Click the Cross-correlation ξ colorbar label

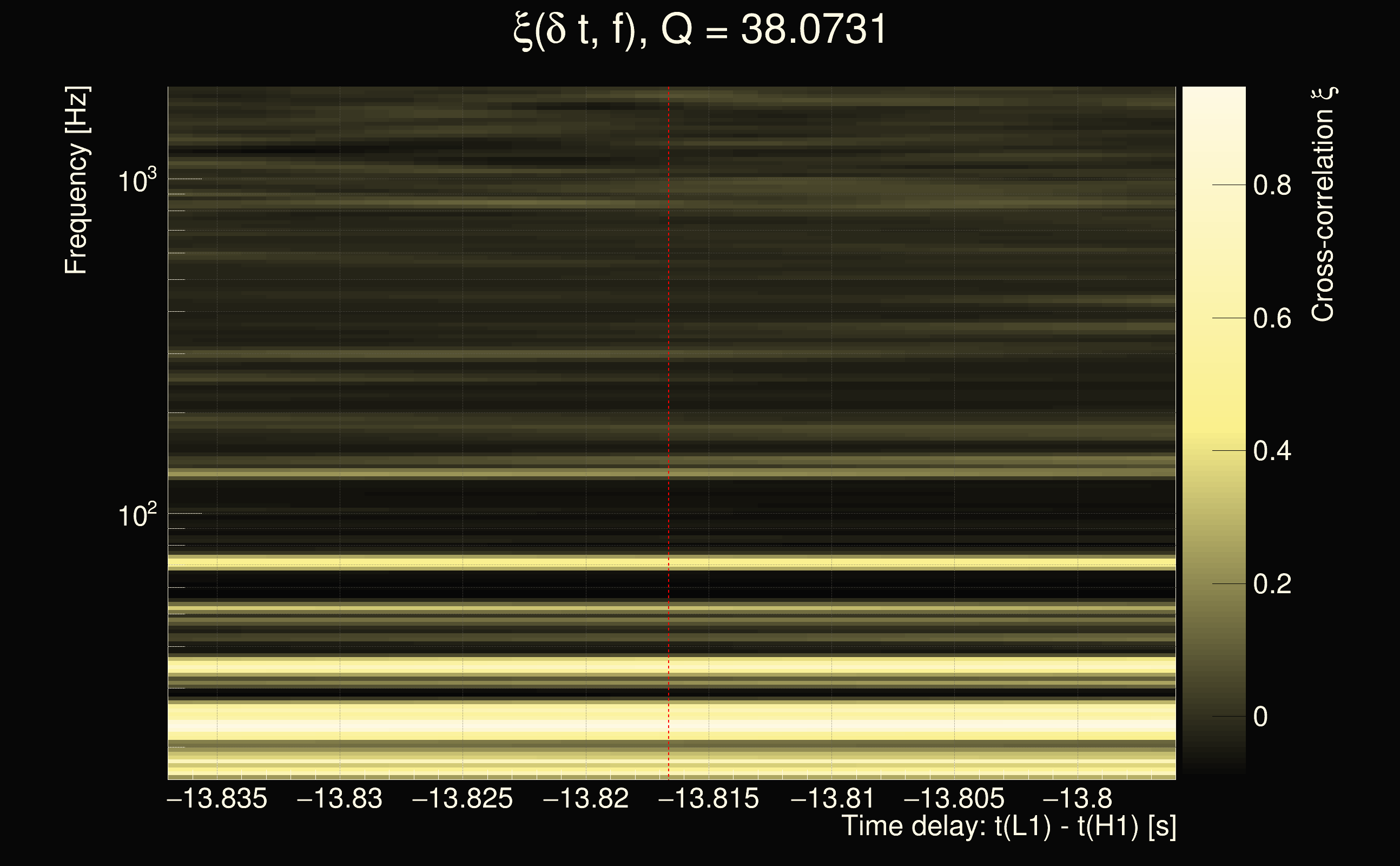point(1323,205)
